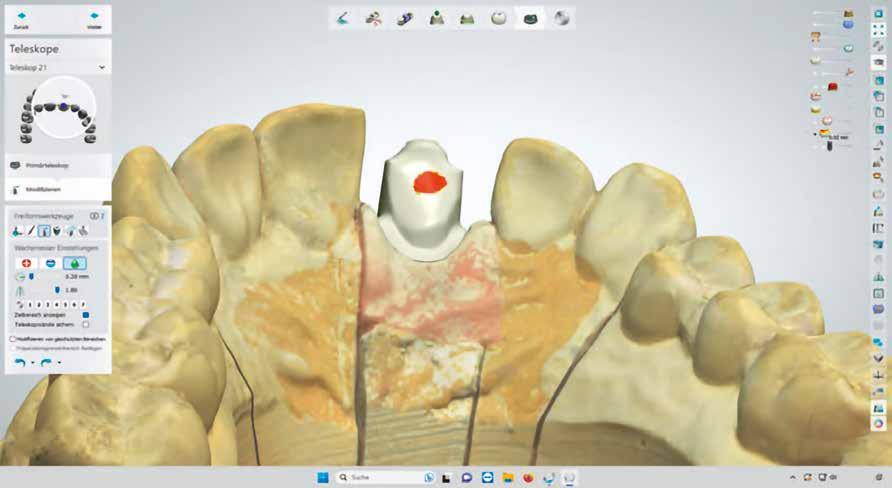Expand the redo history arrow
This screenshot has width=892, height=488.
click(x=59, y=363)
